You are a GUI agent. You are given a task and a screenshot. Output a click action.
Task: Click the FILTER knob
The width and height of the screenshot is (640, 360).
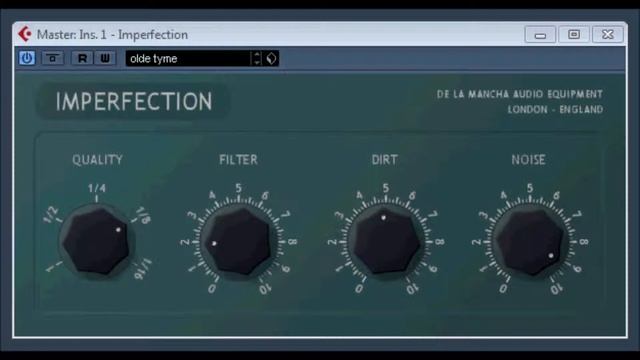[238, 241]
